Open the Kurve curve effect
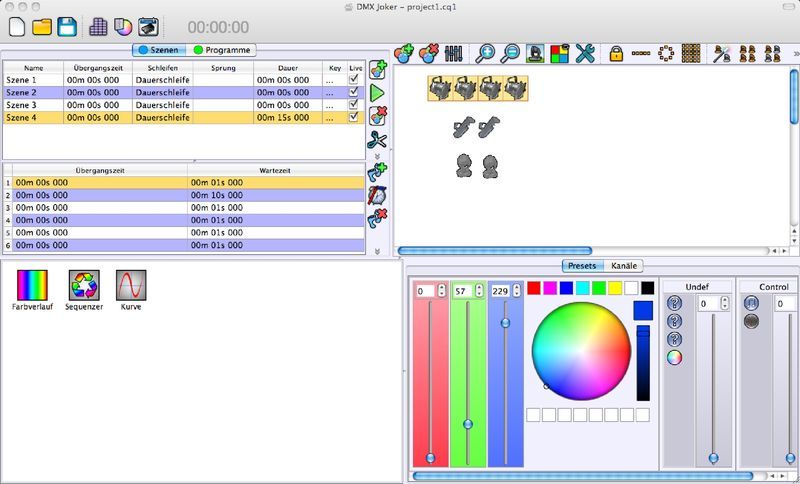This screenshot has width=800, height=484. [131, 290]
